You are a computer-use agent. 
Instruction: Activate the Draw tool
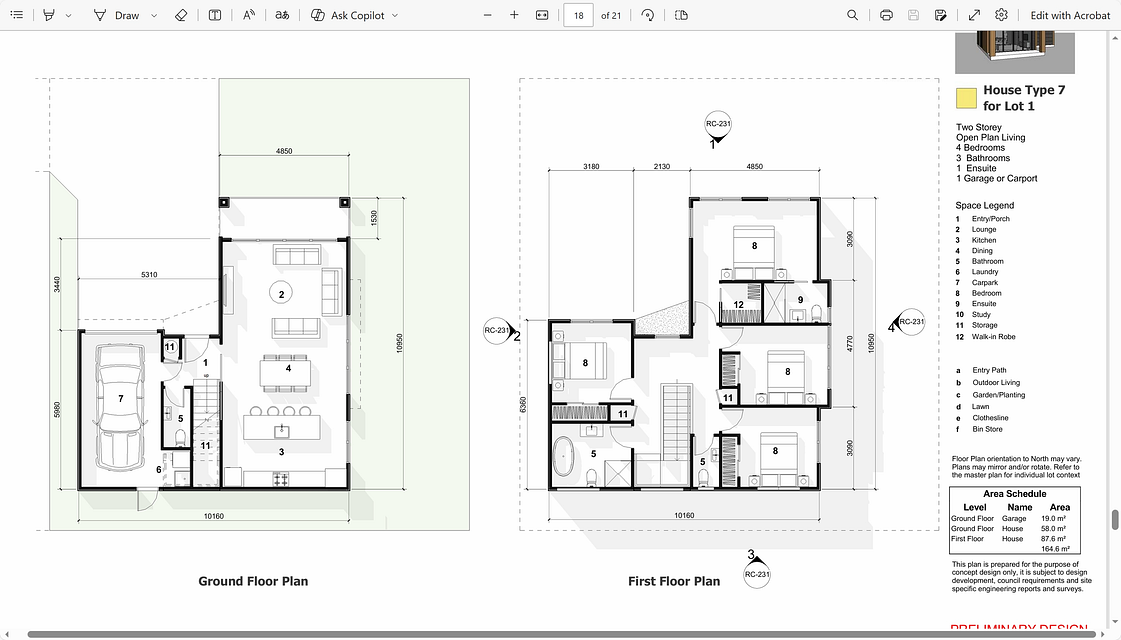(117, 15)
